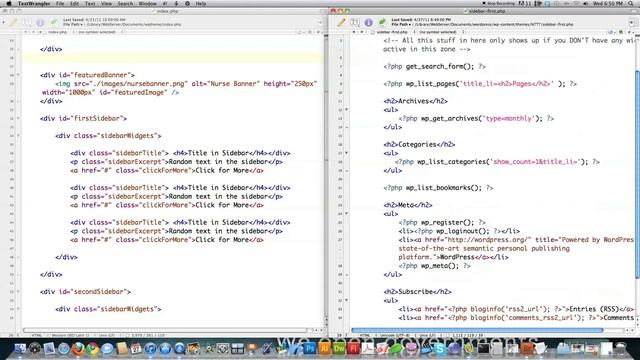Open Dashboard clock icon in the Dock
Image resolution: width=640 pixels, height=360 pixels.
point(34,349)
